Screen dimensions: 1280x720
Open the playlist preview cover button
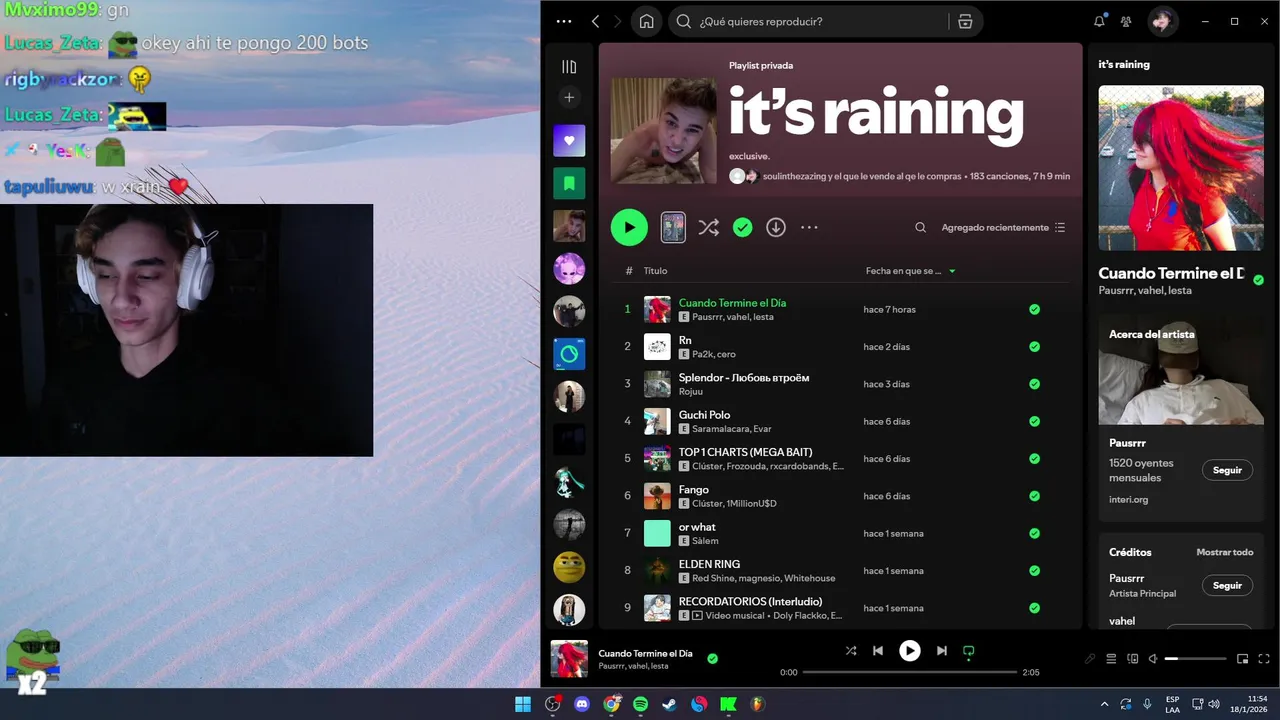[x=673, y=227]
